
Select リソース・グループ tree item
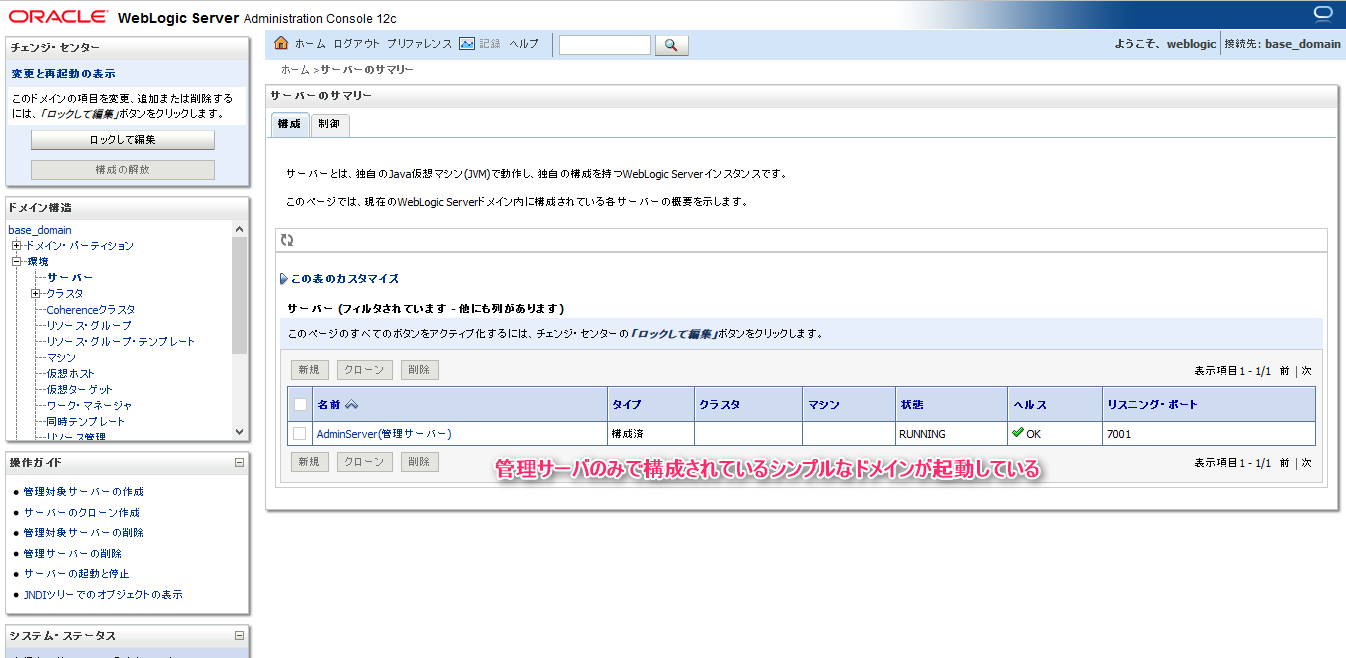[x=89, y=326]
